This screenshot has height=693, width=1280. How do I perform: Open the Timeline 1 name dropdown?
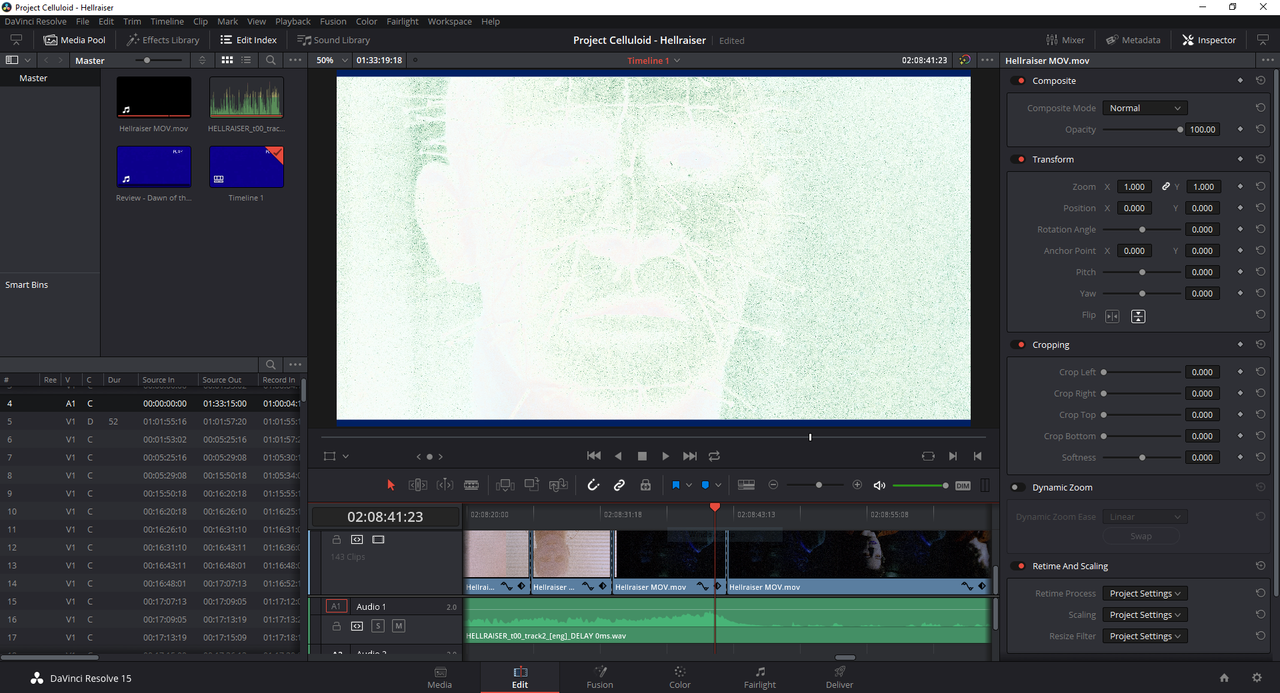(x=653, y=60)
